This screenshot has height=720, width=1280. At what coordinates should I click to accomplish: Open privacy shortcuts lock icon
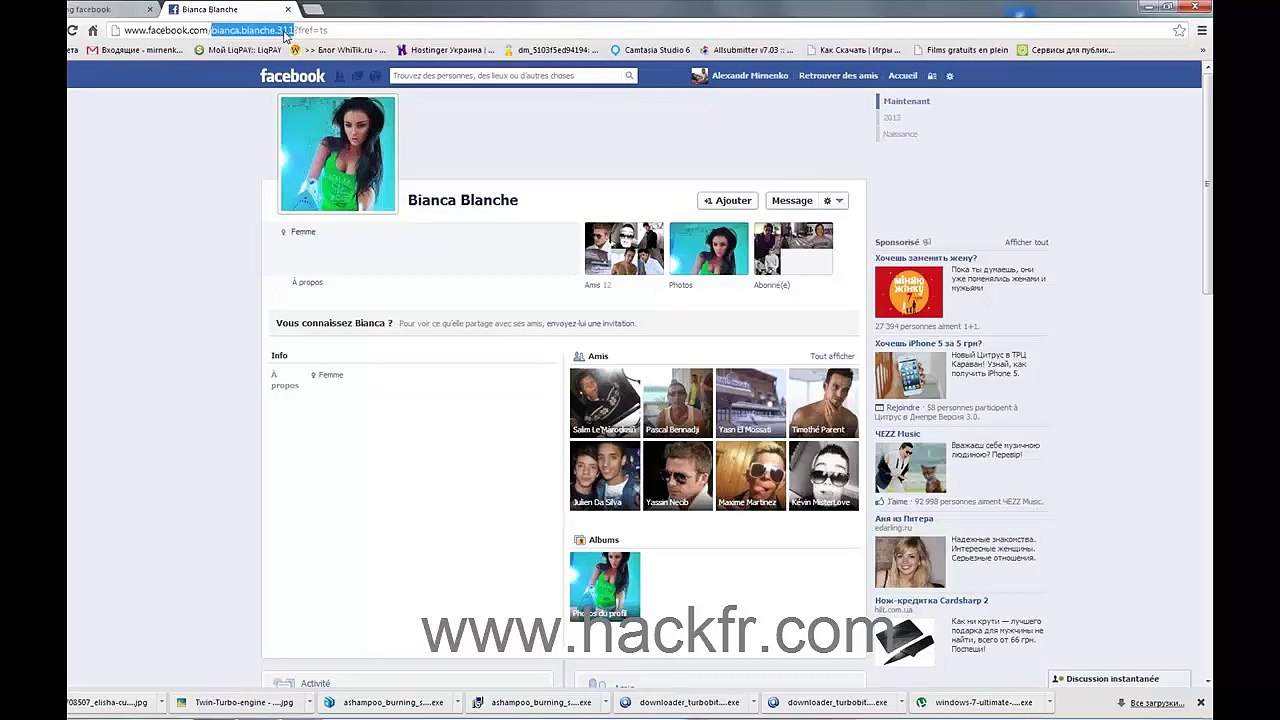[932, 76]
